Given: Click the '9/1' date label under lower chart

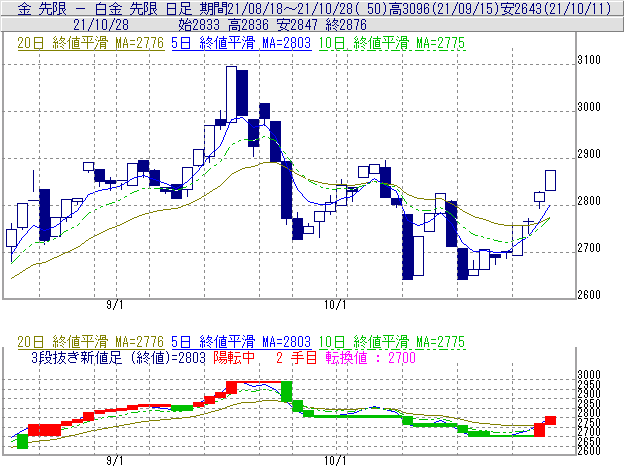Looking at the screenshot, I should (115, 461).
